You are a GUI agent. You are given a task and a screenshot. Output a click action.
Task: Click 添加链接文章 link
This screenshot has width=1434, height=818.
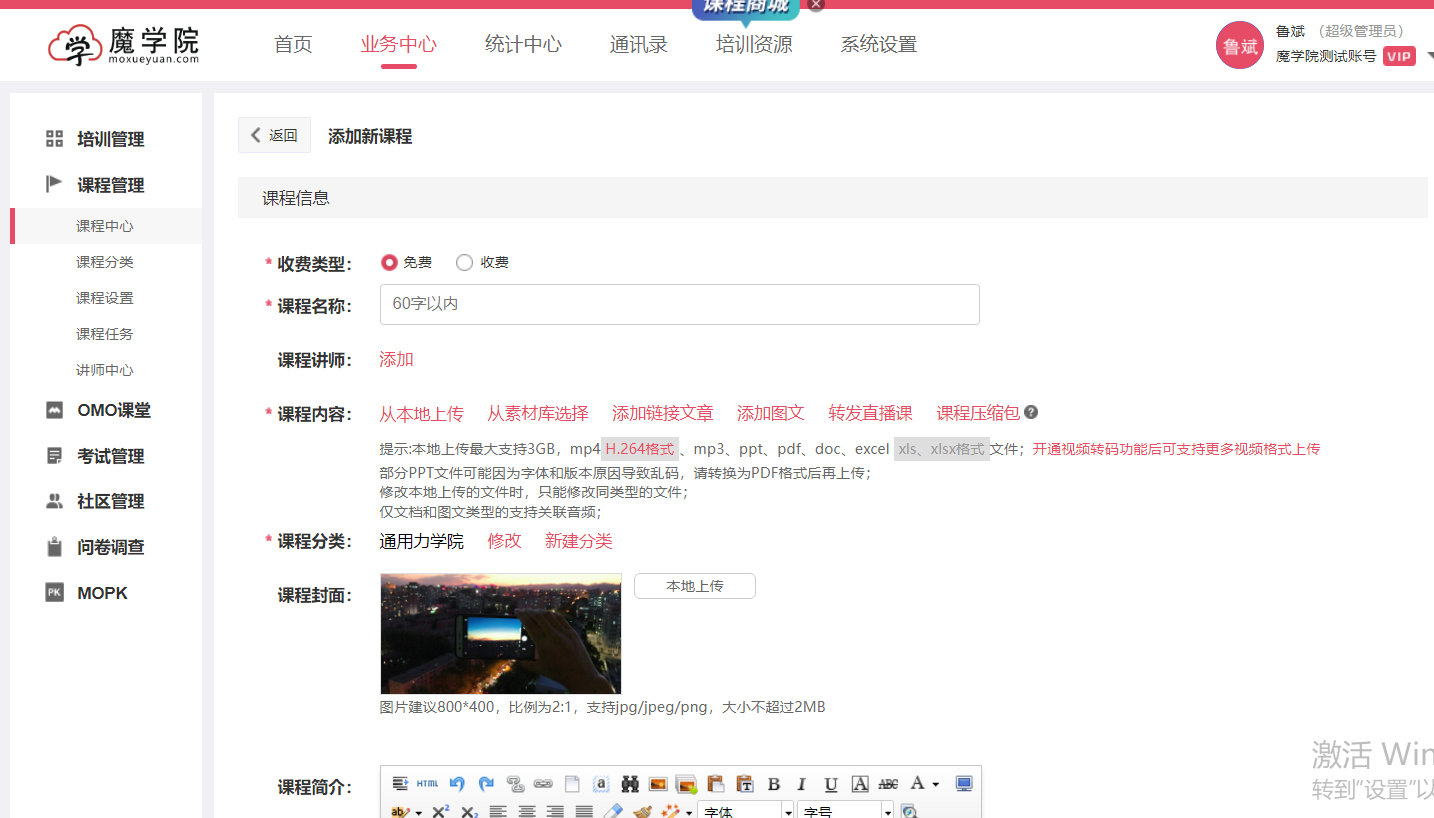(x=663, y=413)
